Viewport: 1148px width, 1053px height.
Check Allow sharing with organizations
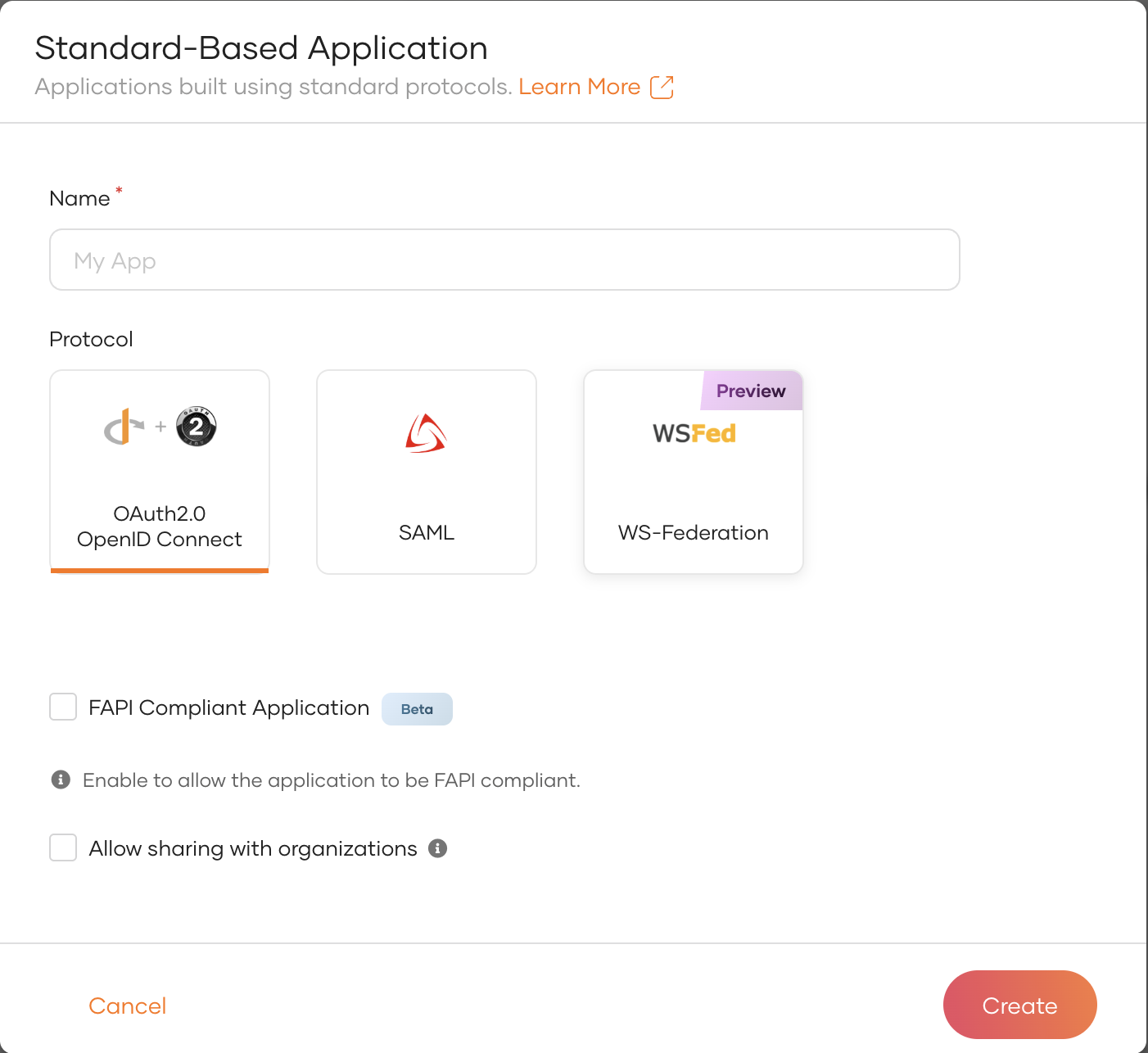tap(63, 847)
